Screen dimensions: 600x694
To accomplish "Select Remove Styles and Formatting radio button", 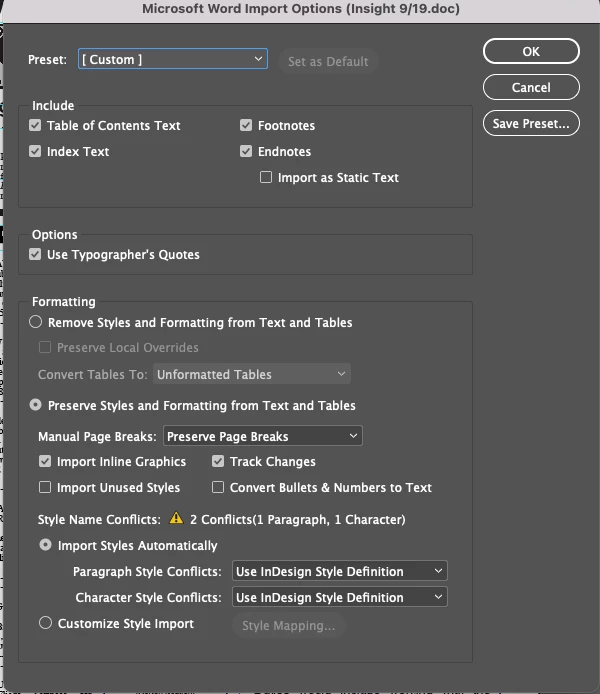I will click(x=35, y=322).
